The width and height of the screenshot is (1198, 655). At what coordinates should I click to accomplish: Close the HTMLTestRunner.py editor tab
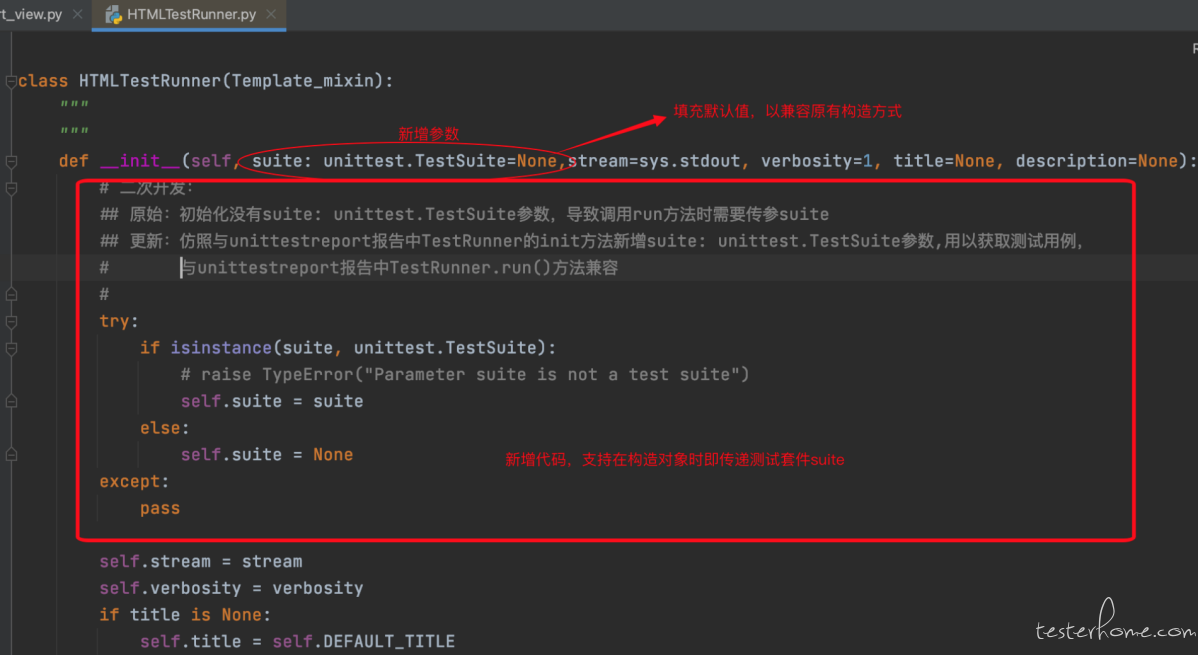pyautogui.click(x=270, y=15)
